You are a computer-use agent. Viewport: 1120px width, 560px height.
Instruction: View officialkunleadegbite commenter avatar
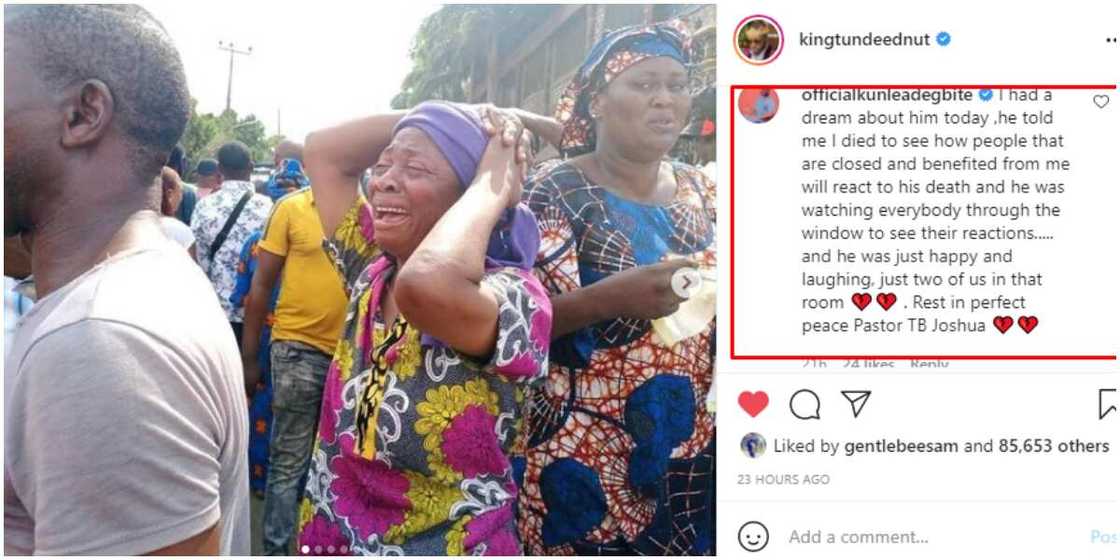point(759,104)
